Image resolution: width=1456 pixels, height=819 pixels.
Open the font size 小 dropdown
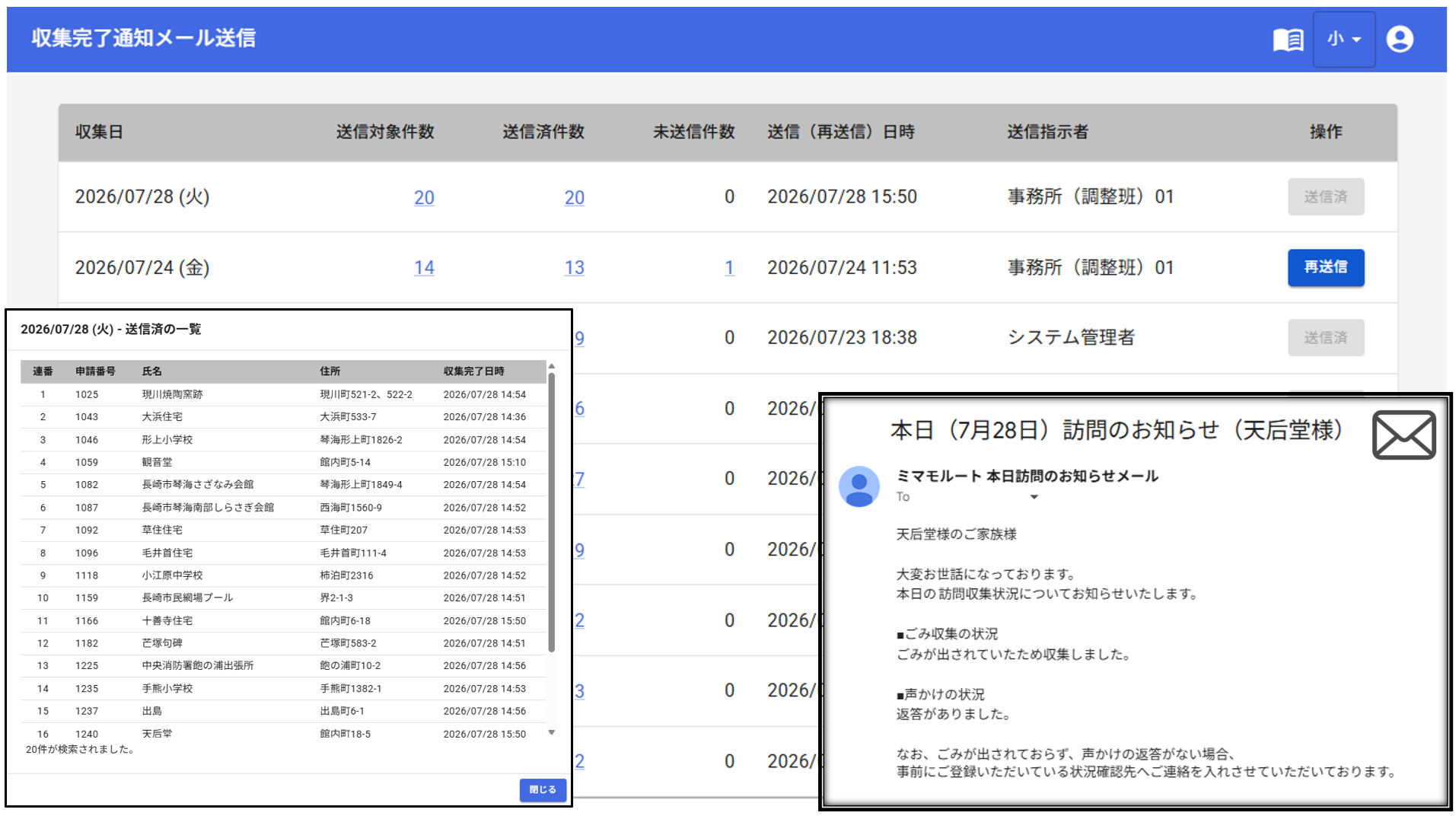pos(1343,40)
